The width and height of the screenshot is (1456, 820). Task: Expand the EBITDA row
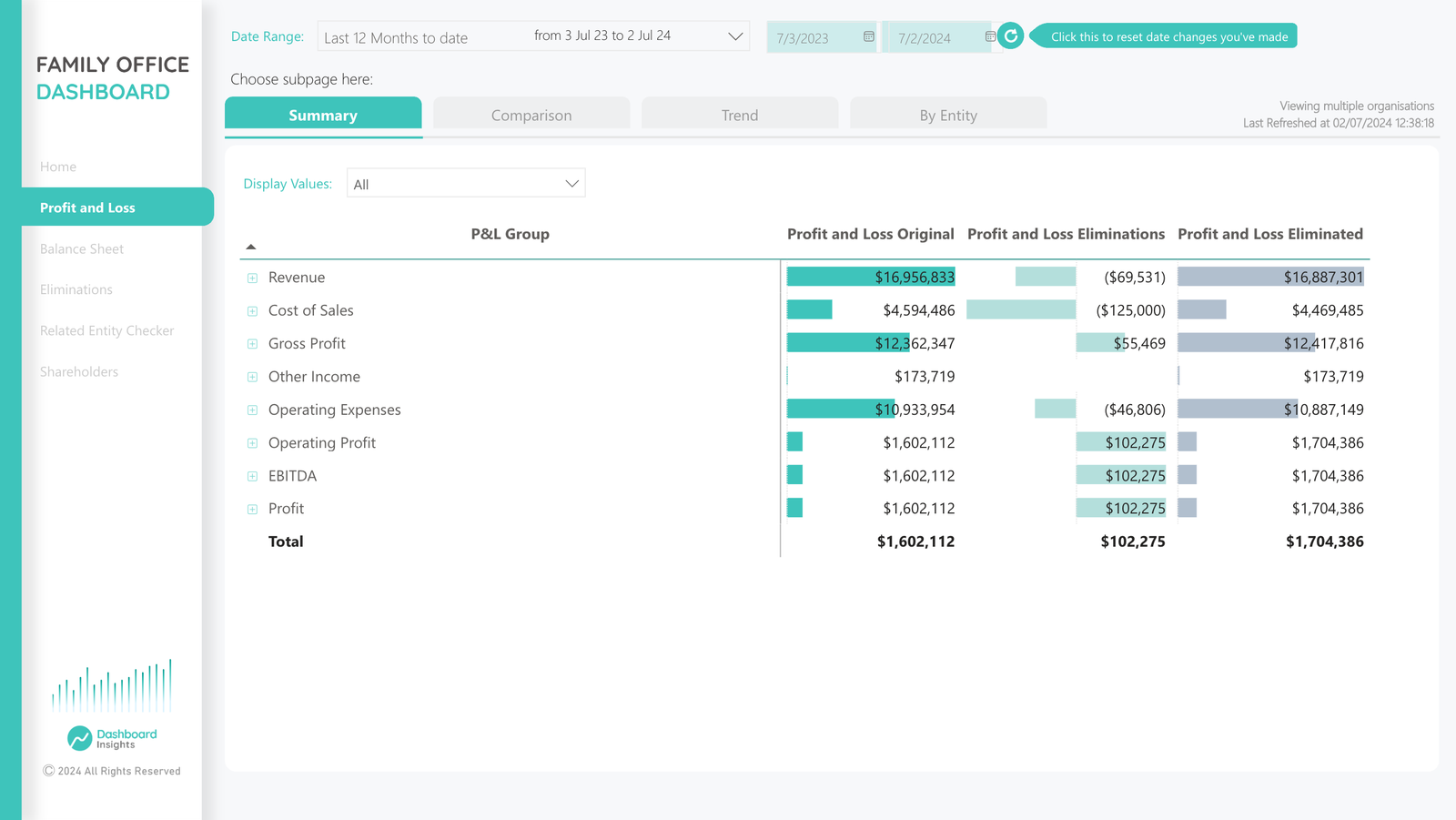point(253,476)
